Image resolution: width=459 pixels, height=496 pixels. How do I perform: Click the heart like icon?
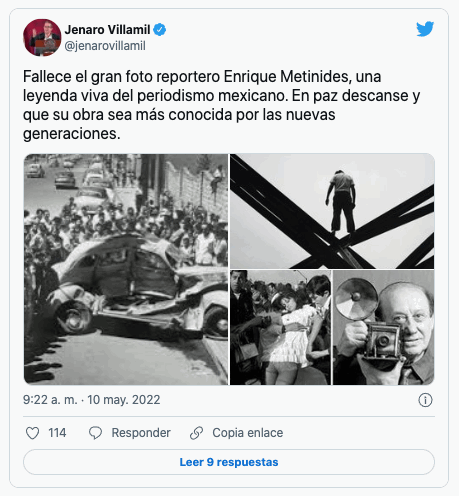(x=33, y=433)
